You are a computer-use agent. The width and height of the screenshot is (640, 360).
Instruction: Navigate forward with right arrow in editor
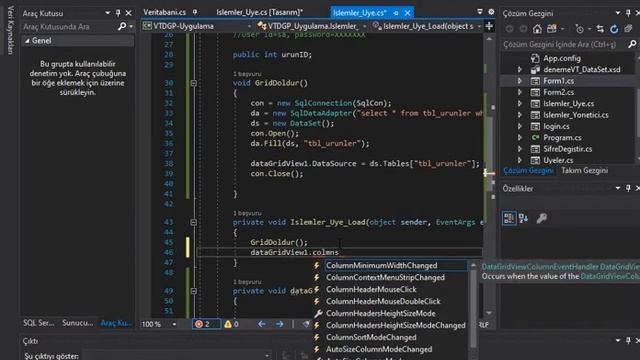(280, 324)
